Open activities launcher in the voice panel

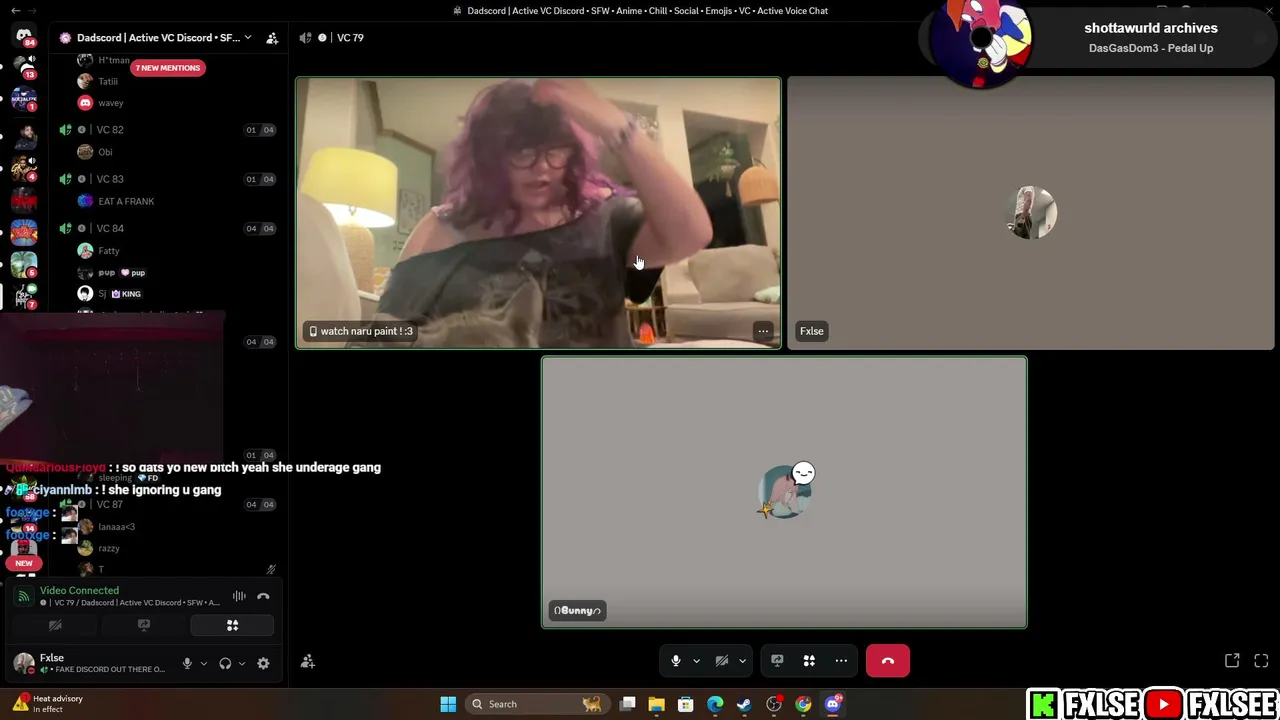(232, 626)
